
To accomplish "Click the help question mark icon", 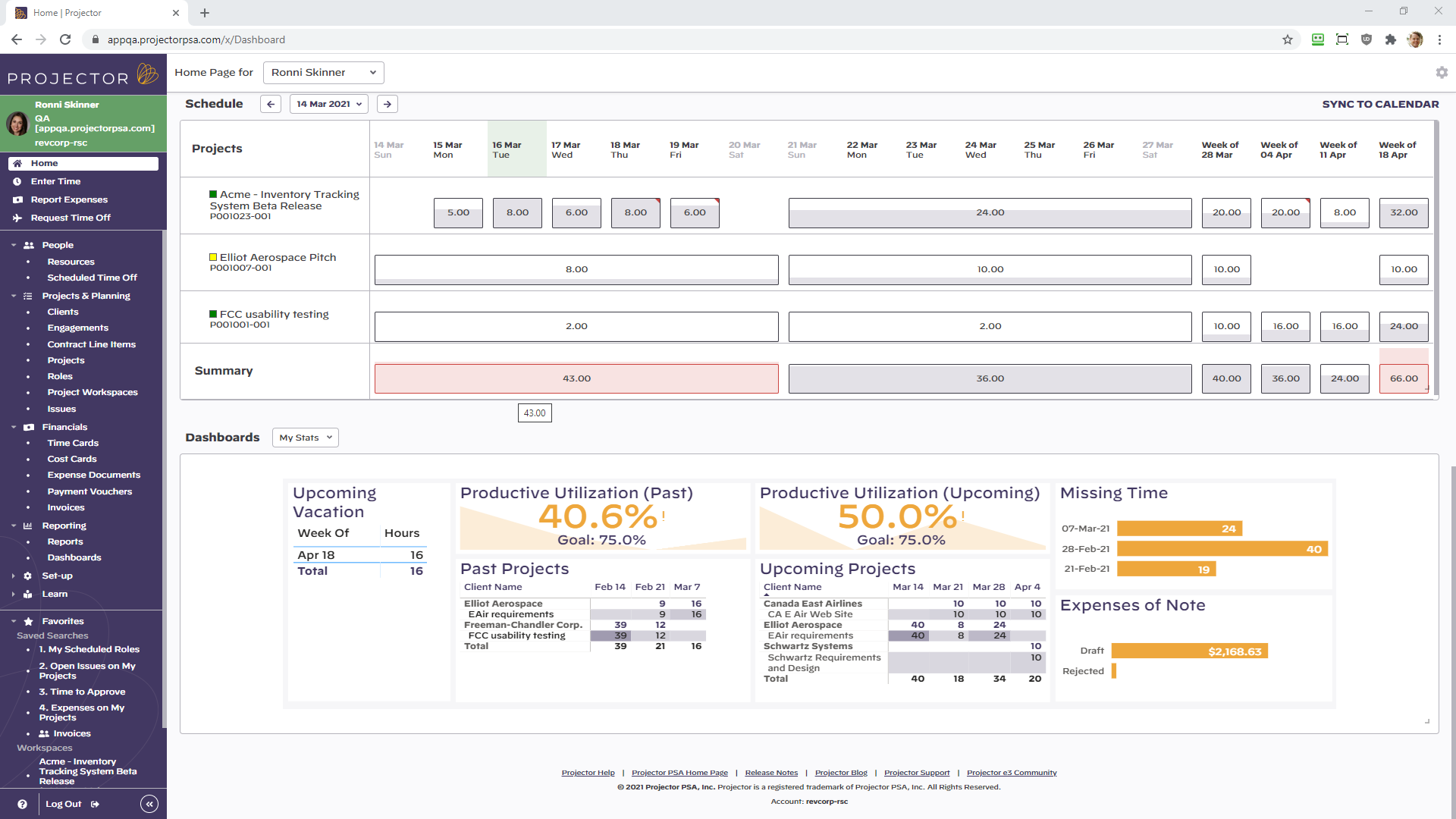I will tap(22, 805).
